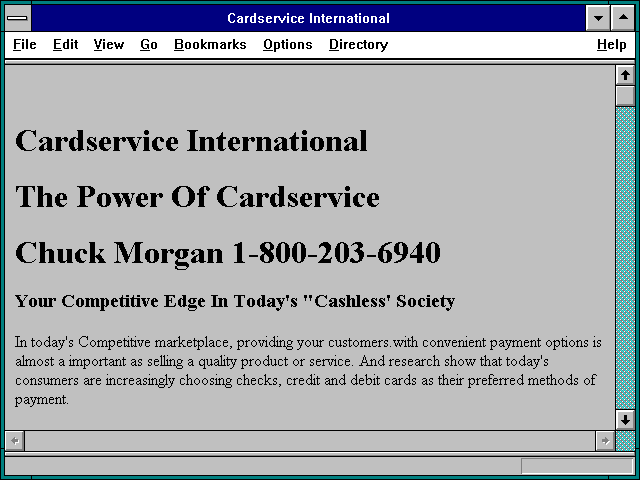The image size is (640, 480).
Task: Click the Chuck Morgan 1-800-203-6940 heading
Action: [228, 253]
